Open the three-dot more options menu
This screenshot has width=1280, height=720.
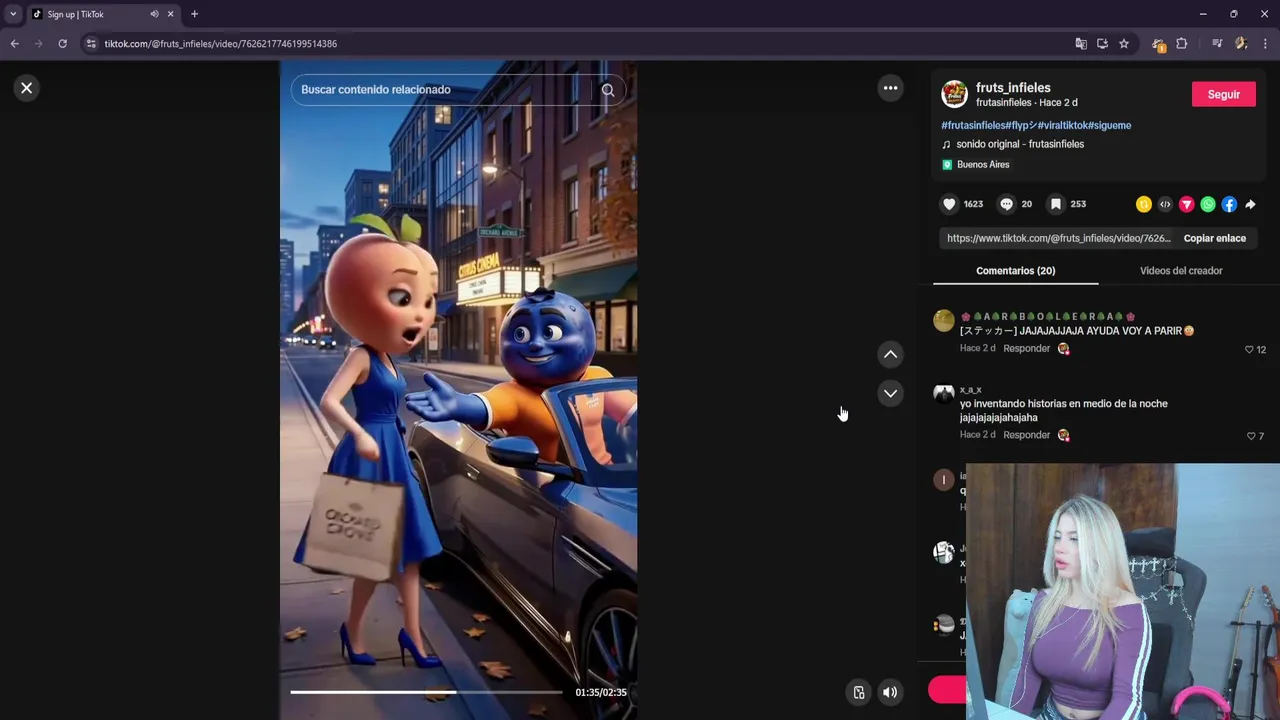pyautogui.click(x=890, y=88)
